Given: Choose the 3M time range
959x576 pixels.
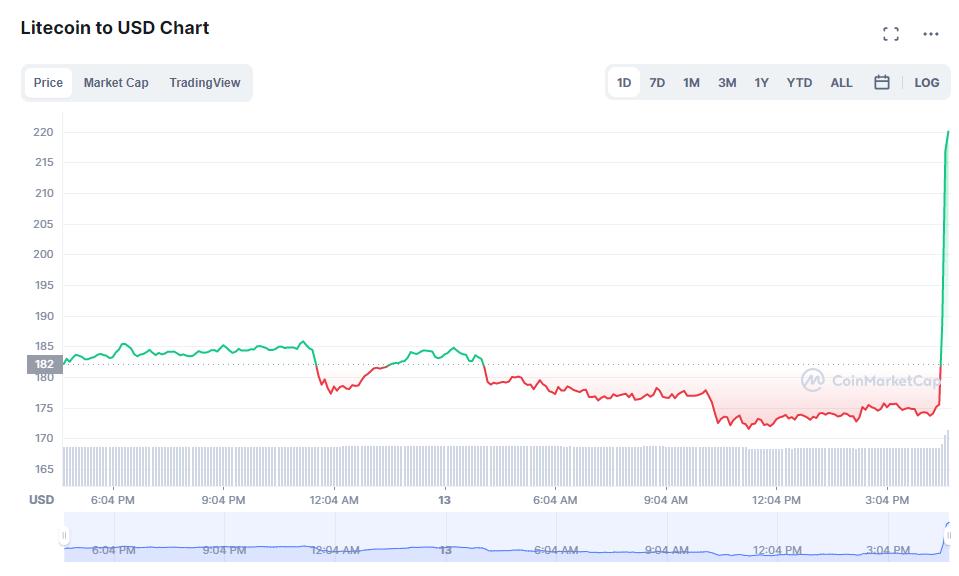Looking at the screenshot, I should point(727,83).
